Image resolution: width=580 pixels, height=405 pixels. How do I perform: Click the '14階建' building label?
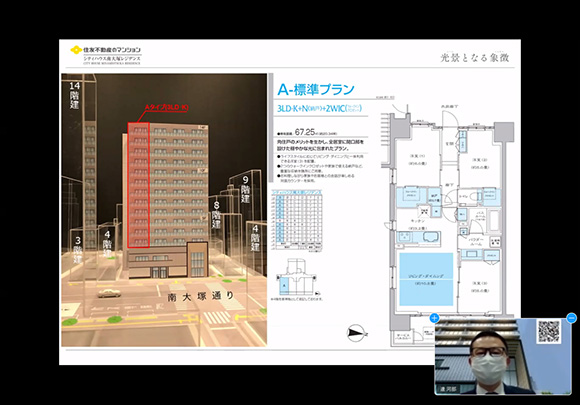tap(75, 95)
